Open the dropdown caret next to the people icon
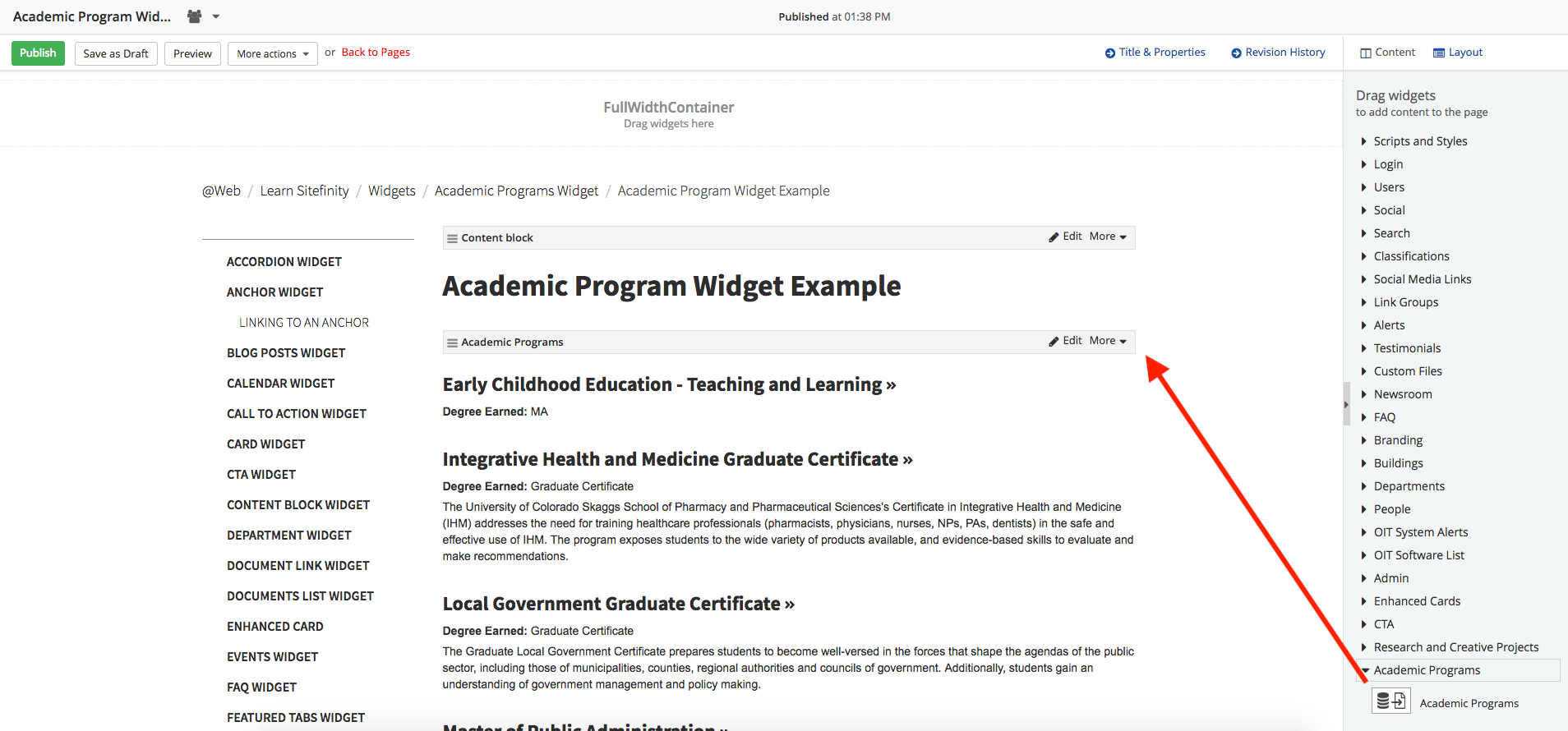This screenshot has height=731, width=1568. [216, 16]
